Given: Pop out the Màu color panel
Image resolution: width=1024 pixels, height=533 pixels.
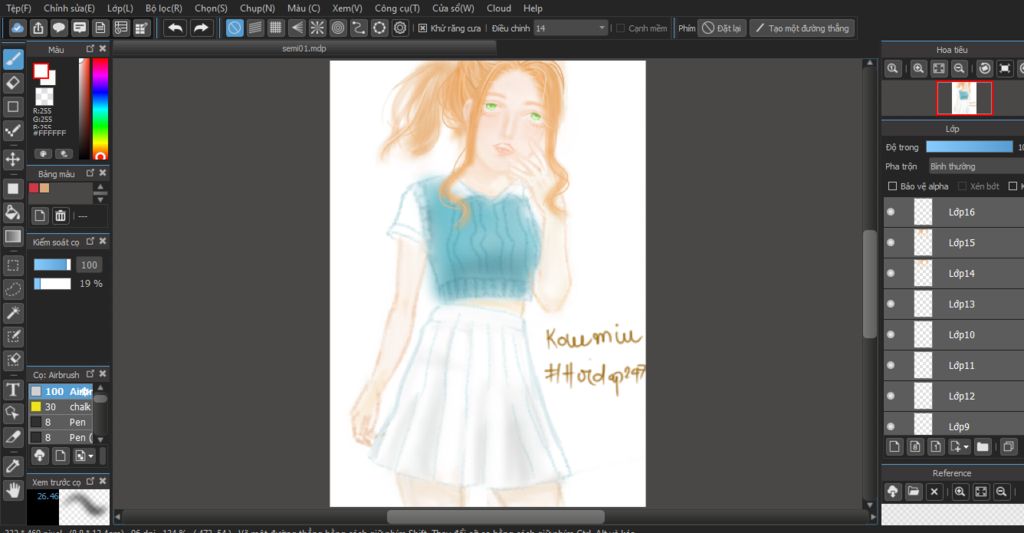Looking at the screenshot, I should coord(90,49).
